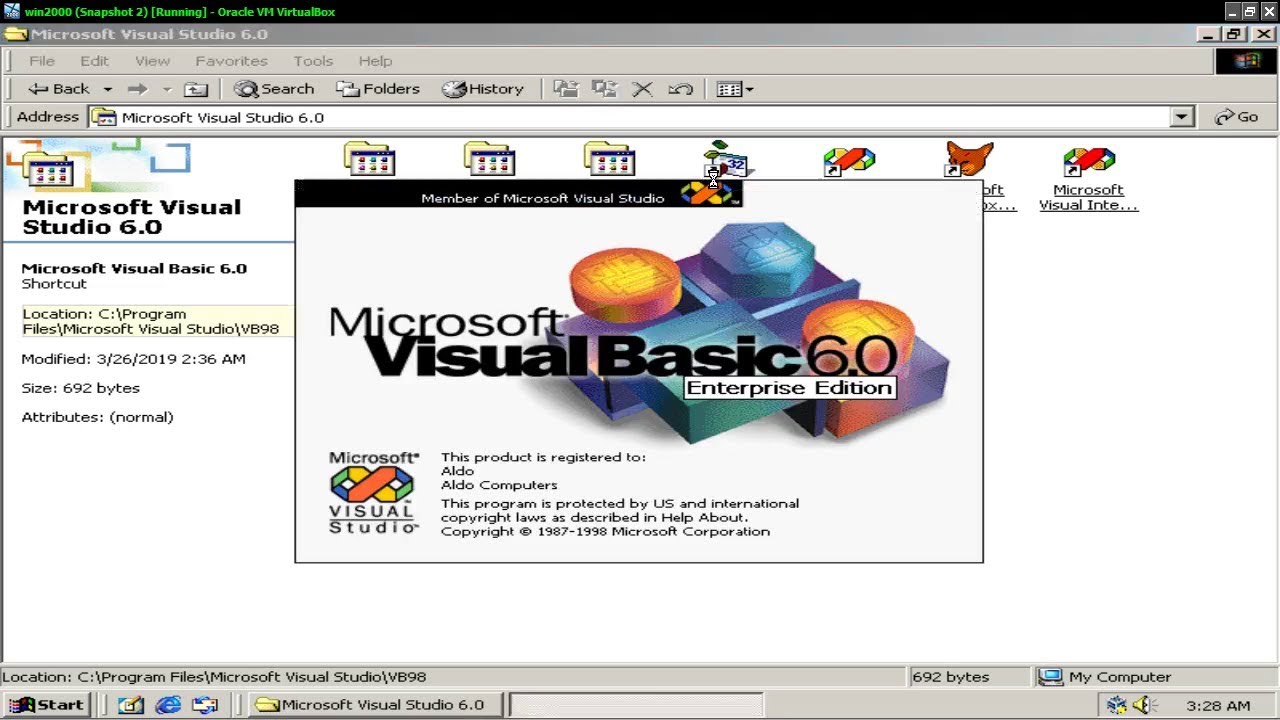Click Size: 692 bytes in left panel
Screen dimensions: 1280x720
[x=81, y=388]
